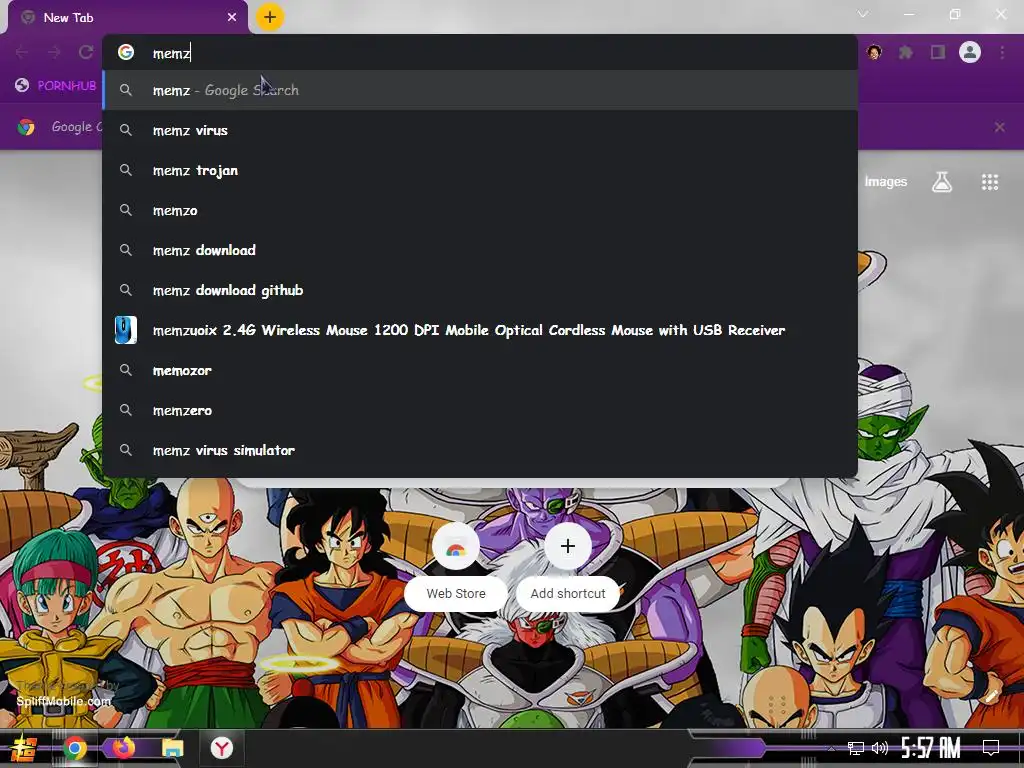Open the Google apps grid icon
This screenshot has width=1024, height=768.
coord(990,182)
